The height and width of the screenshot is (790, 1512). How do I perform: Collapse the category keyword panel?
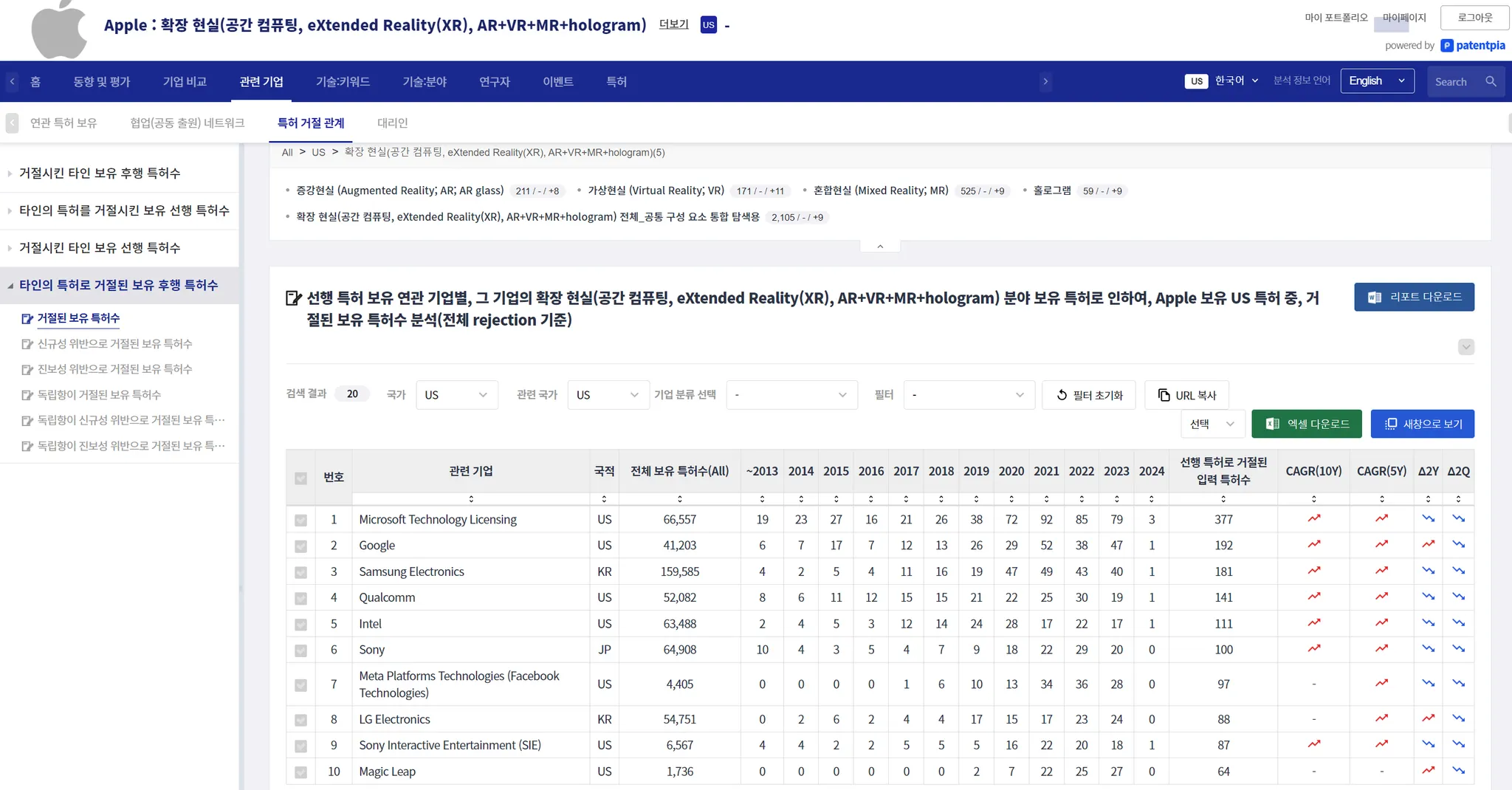click(x=880, y=247)
